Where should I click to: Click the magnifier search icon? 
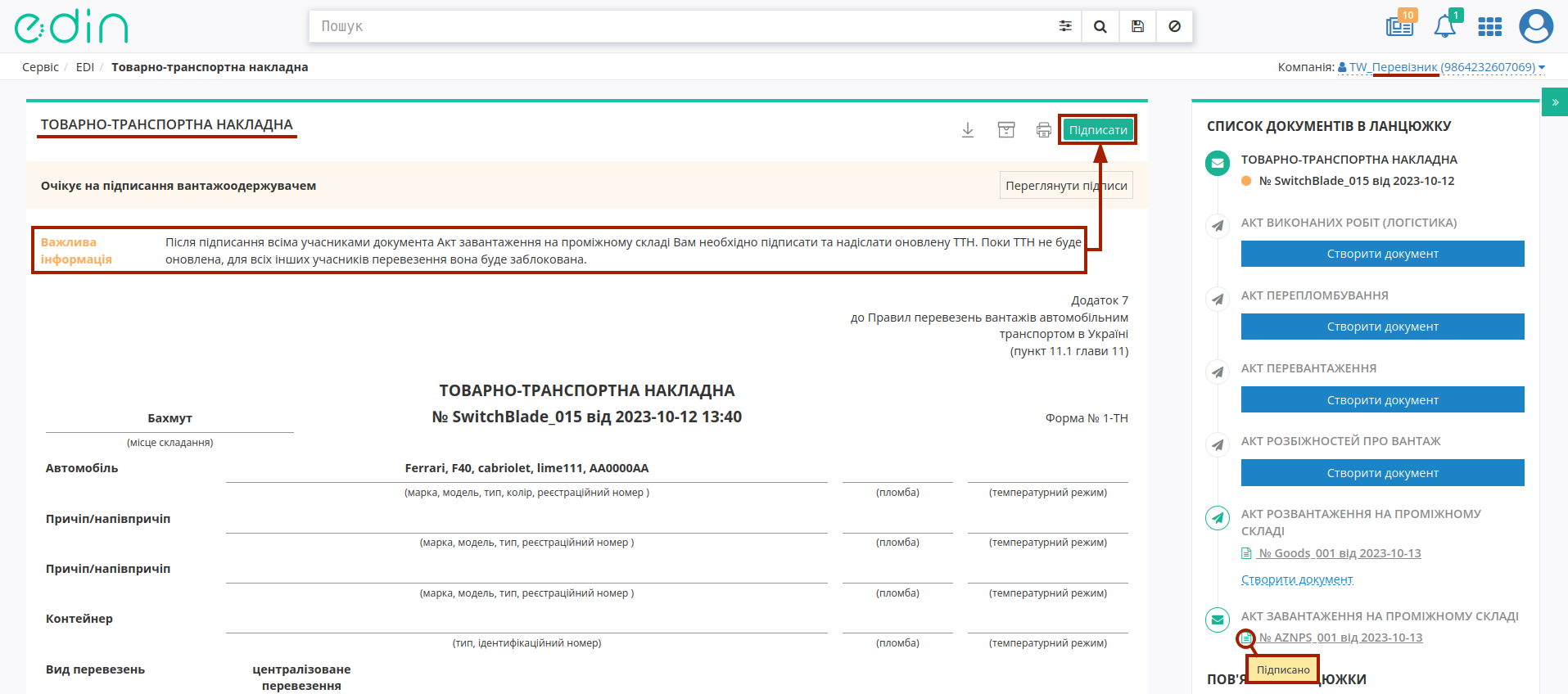[x=1100, y=26]
